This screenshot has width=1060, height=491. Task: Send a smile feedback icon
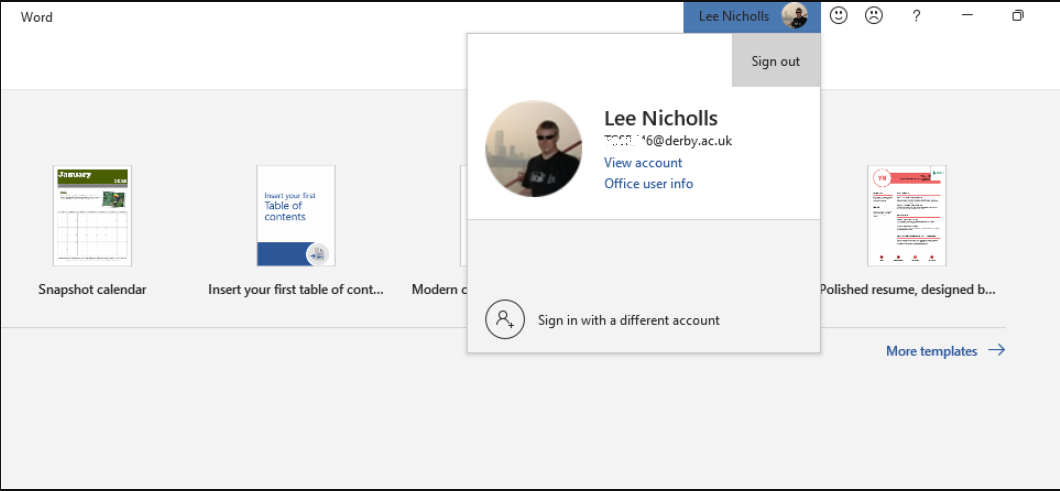(838, 16)
